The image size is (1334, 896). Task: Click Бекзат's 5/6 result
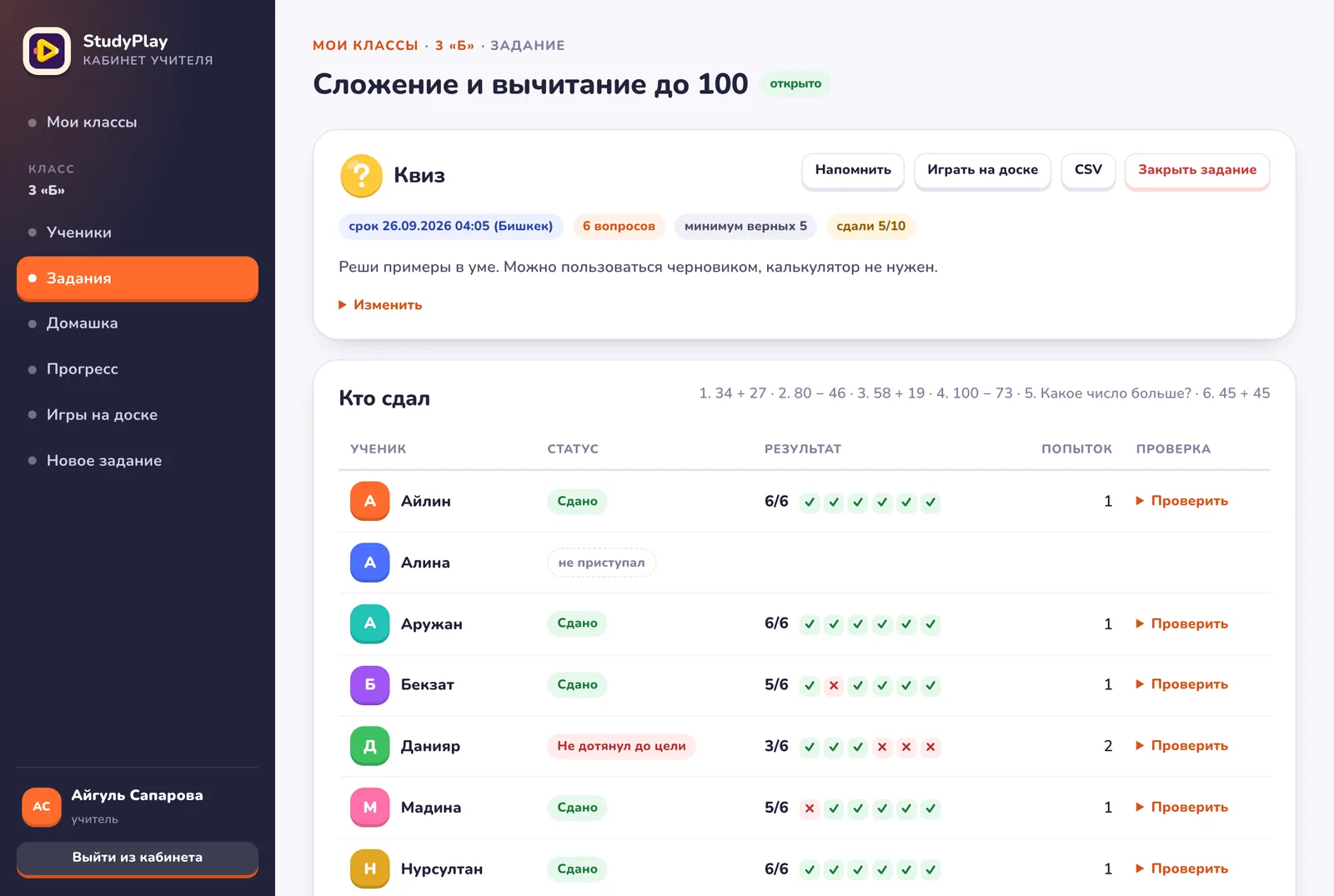tap(776, 684)
